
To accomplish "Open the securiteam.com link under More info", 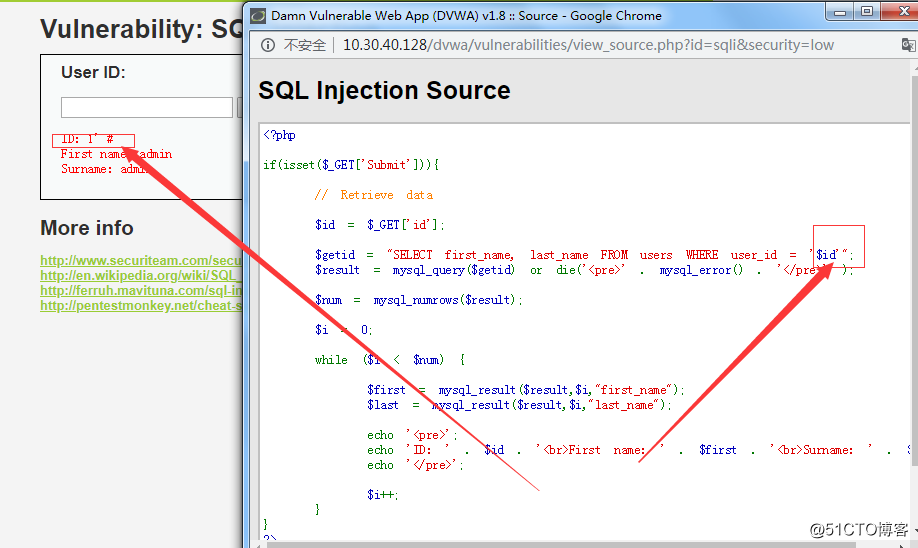I will (x=141, y=261).
